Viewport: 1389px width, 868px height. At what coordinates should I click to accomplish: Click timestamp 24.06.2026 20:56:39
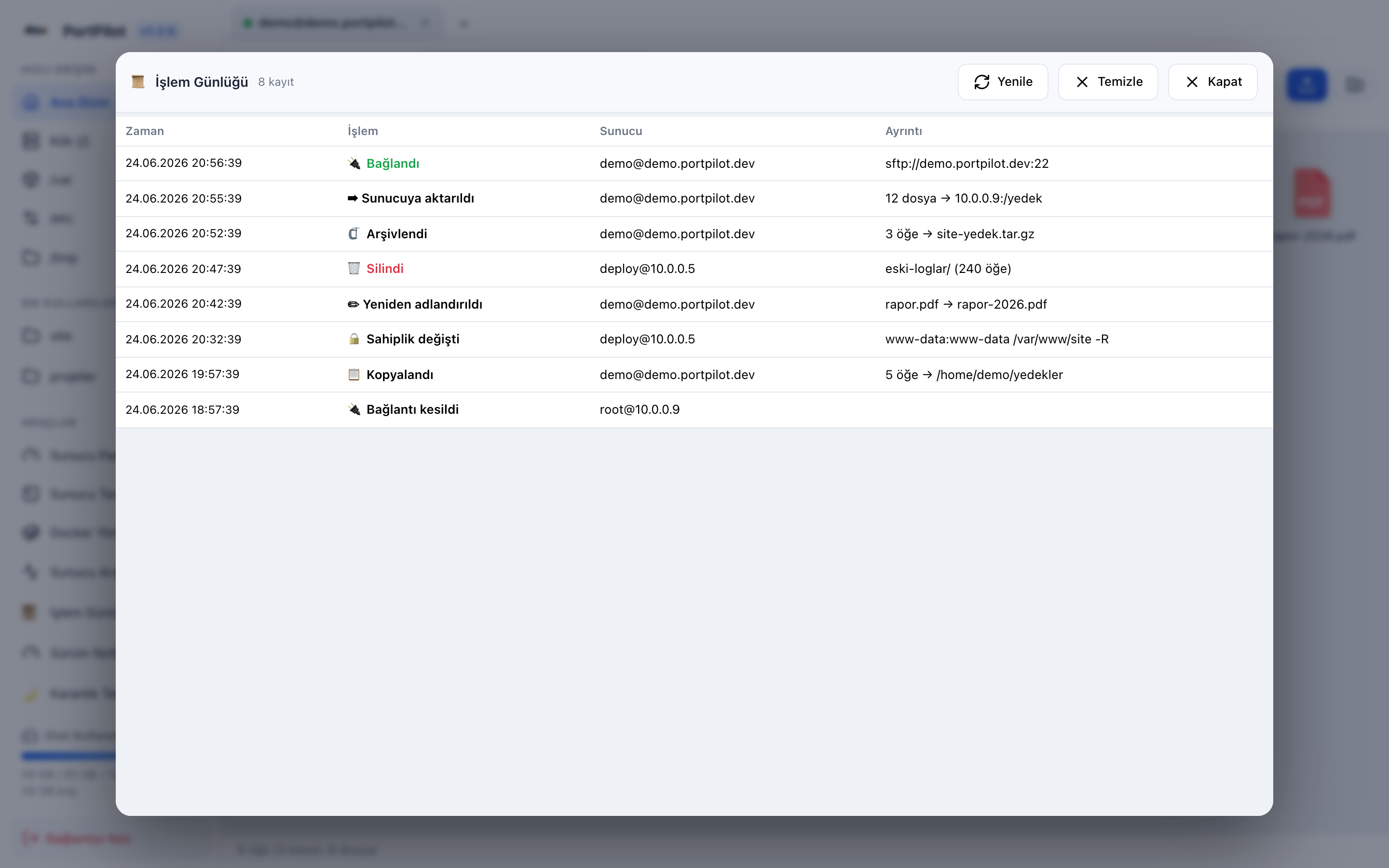pos(184,163)
